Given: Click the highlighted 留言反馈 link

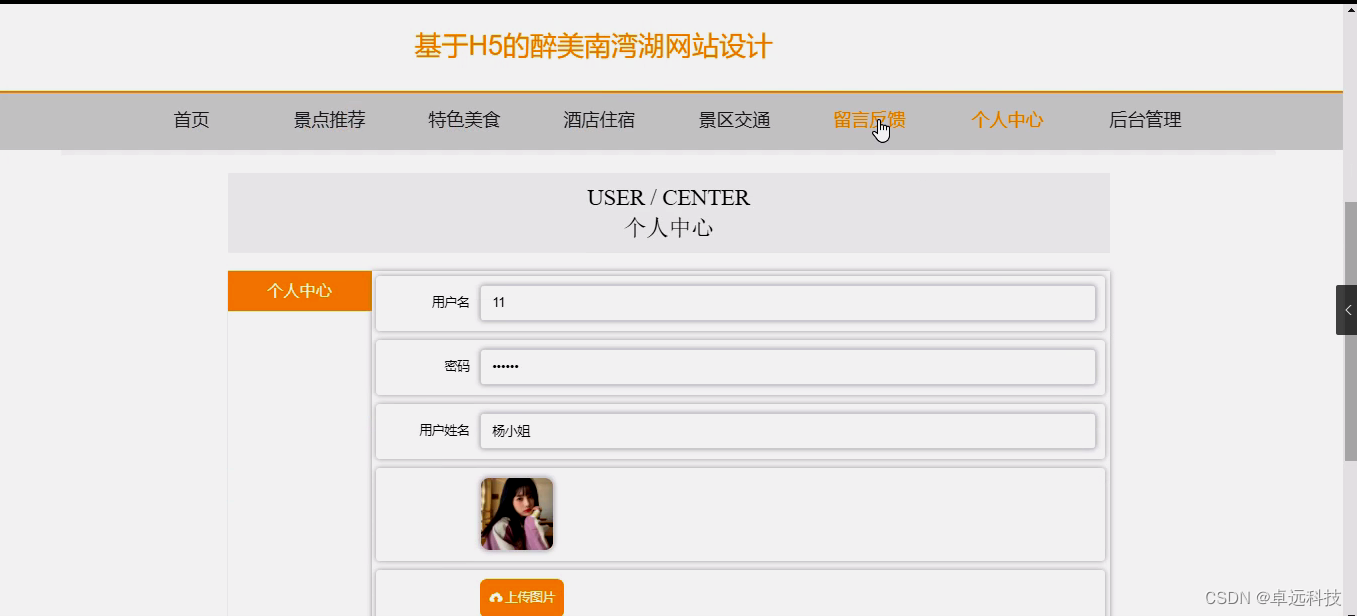Looking at the screenshot, I should 870,120.
